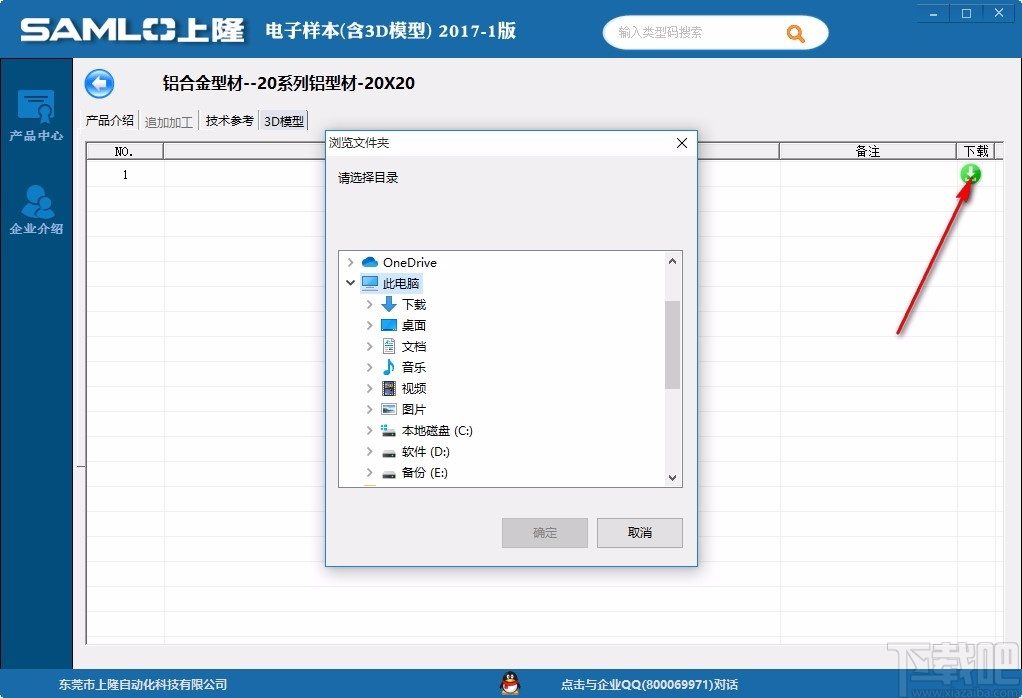Viewport: 1022px width, 698px height.
Task: Click the 取消 cancel button
Action: 639,532
